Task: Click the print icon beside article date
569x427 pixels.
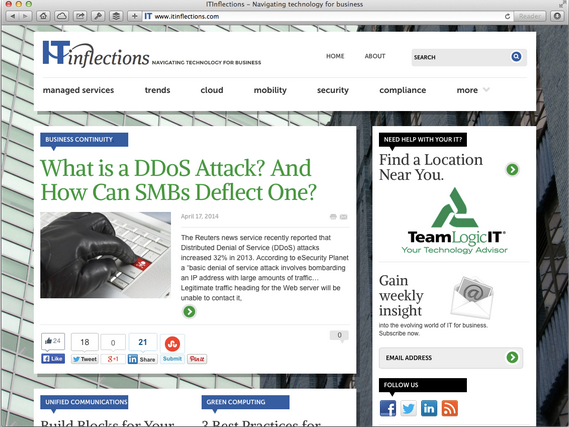Action: tap(333, 217)
